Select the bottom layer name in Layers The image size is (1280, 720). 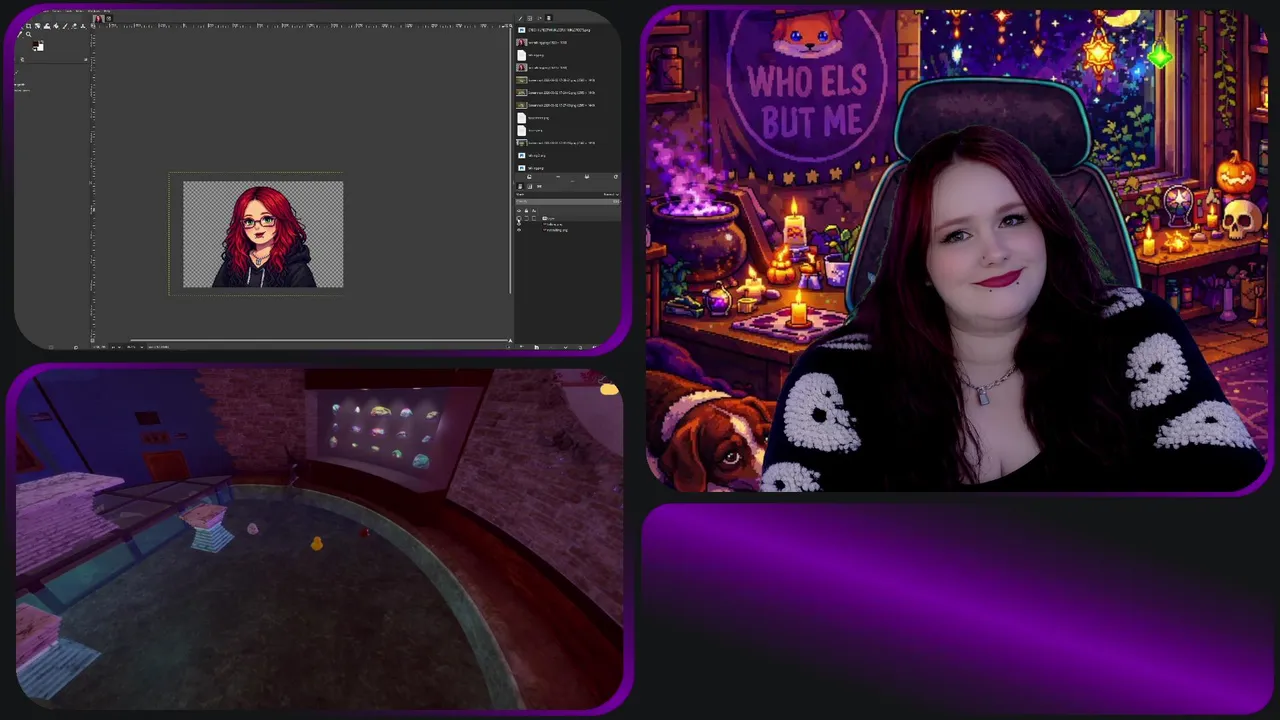pos(556,230)
